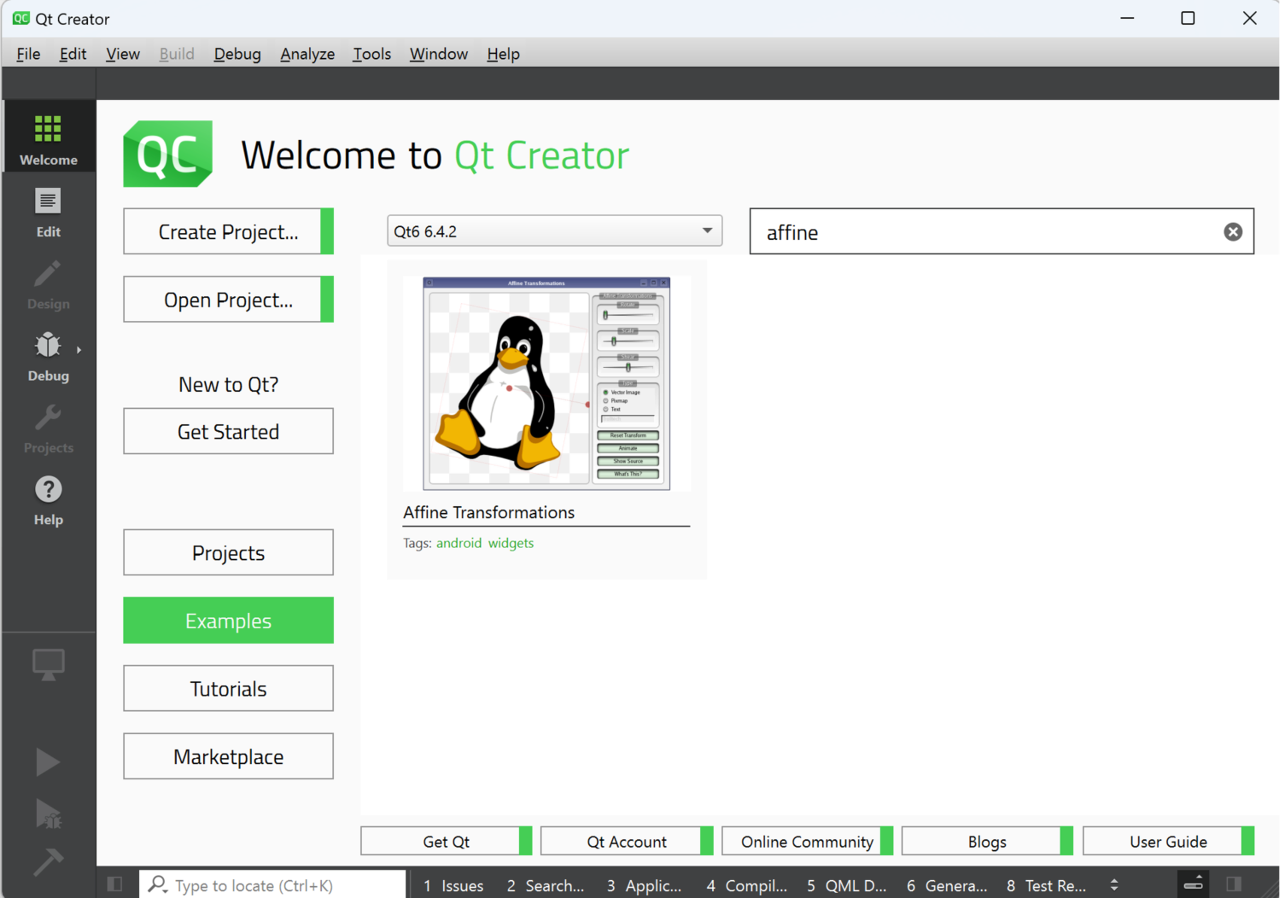
Task: Open the kit selector monitor icon
Action: pos(48,664)
